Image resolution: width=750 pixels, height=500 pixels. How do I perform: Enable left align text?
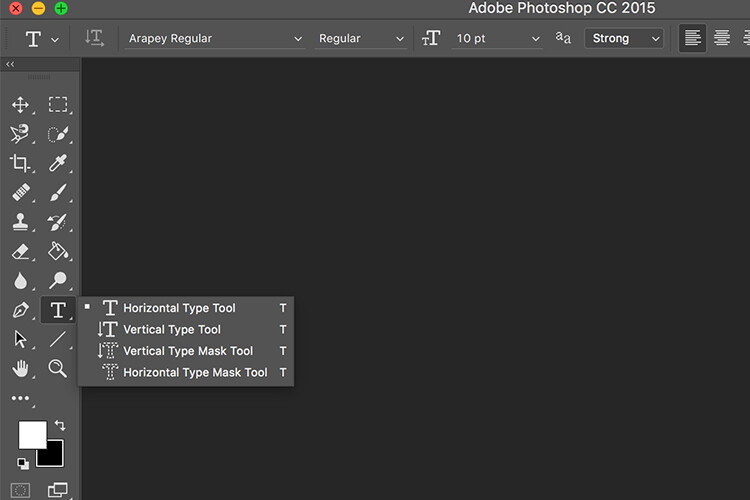[691, 38]
